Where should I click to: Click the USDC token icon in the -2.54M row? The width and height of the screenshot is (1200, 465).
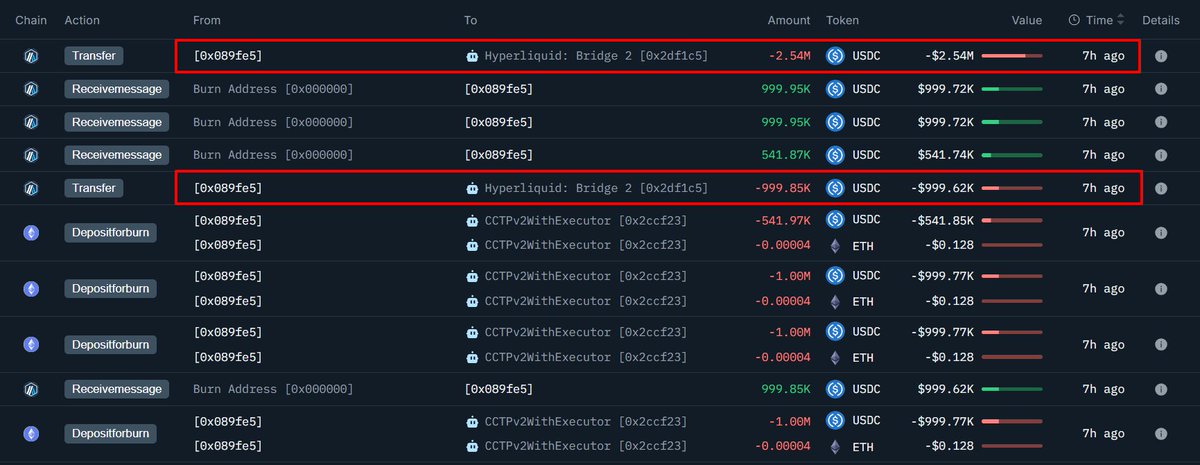click(835, 56)
